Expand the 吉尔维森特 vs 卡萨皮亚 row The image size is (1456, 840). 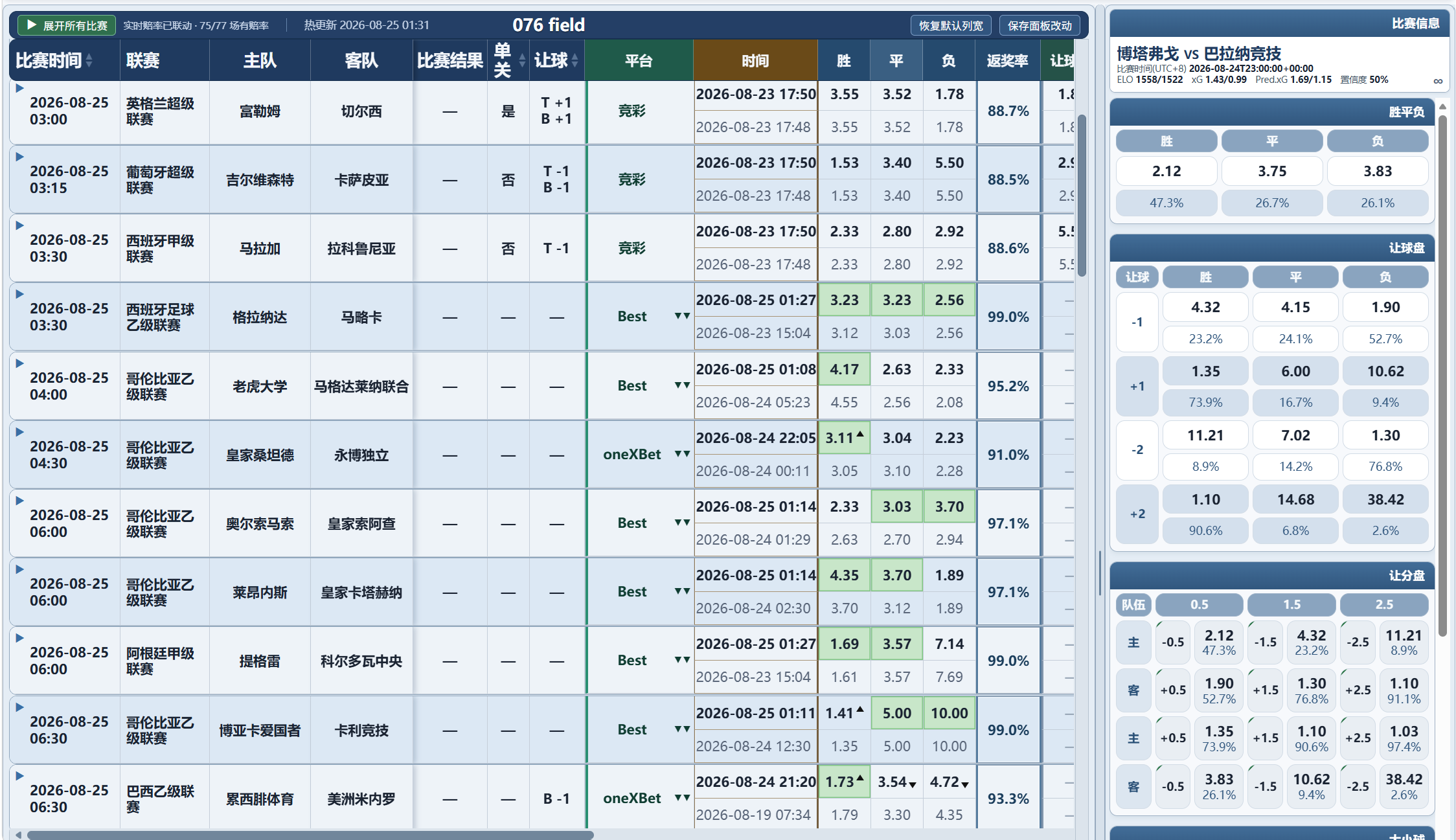pyautogui.click(x=19, y=157)
